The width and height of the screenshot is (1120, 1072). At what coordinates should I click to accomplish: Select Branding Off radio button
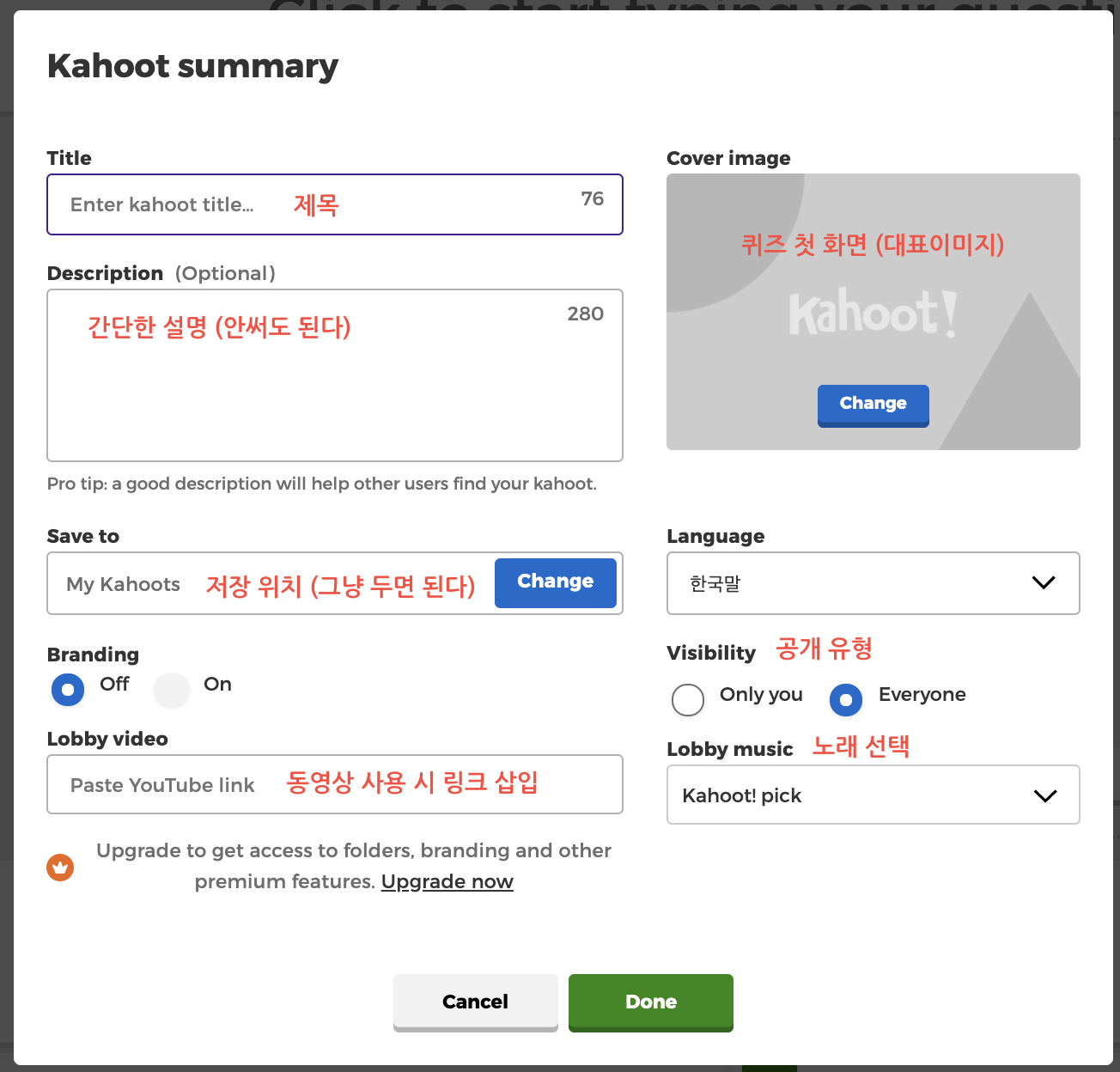[68, 690]
